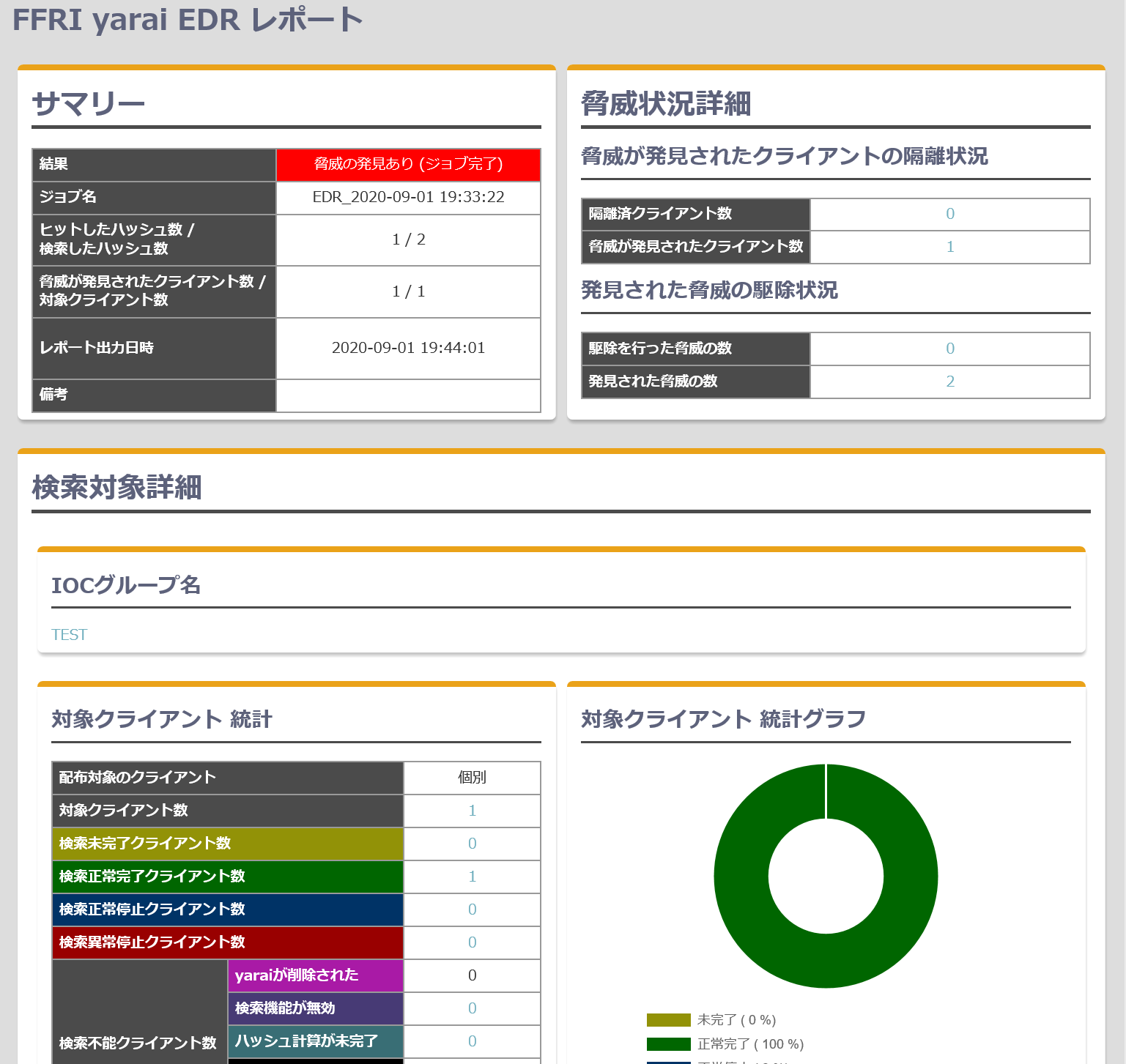The width and height of the screenshot is (1126, 1064).
Task: Click FFRI yarai EDR レポート title
Action: 188,20
